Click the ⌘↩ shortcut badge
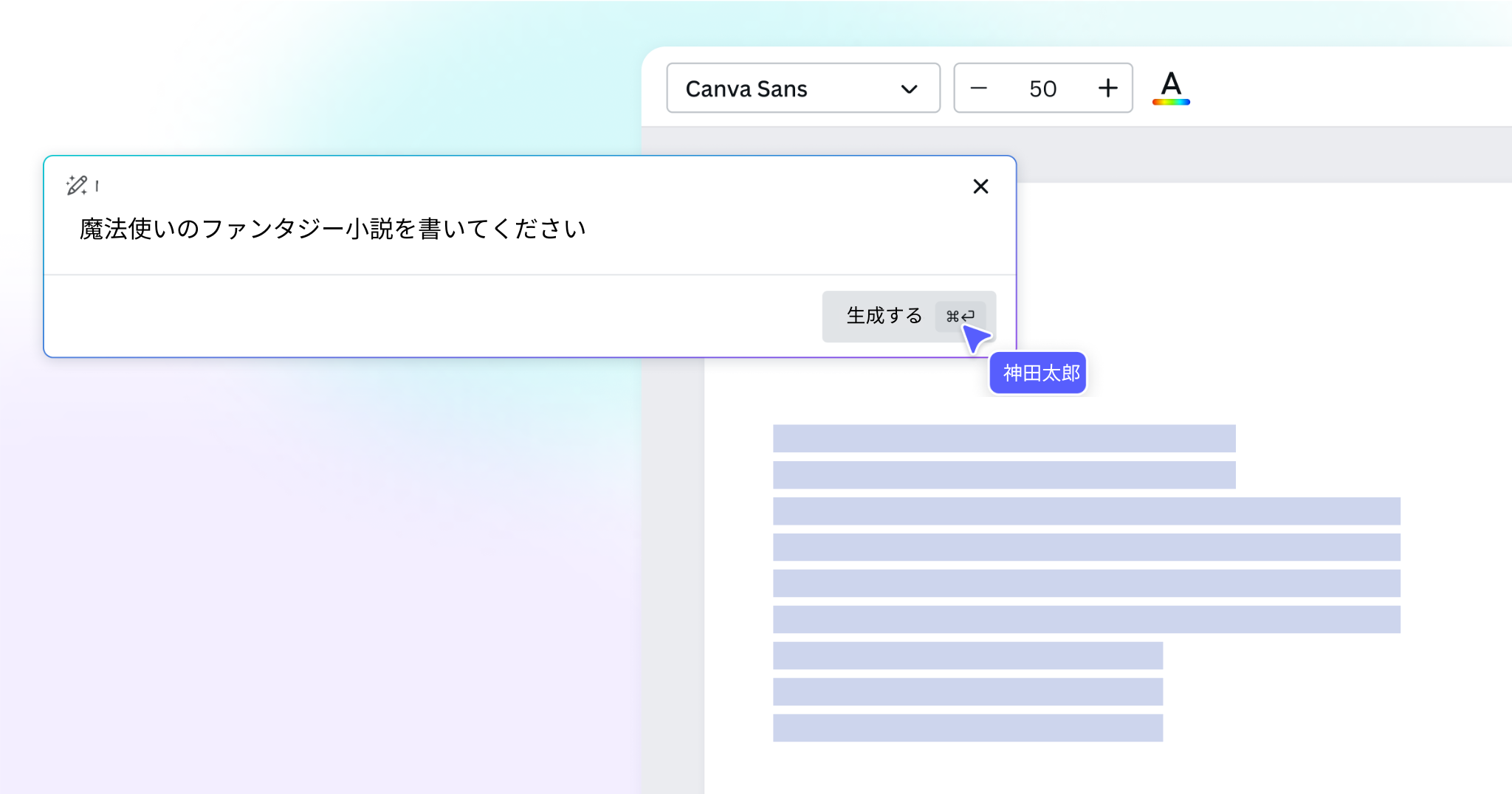The height and width of the screenshot is (794, 1512). [962, 317]
